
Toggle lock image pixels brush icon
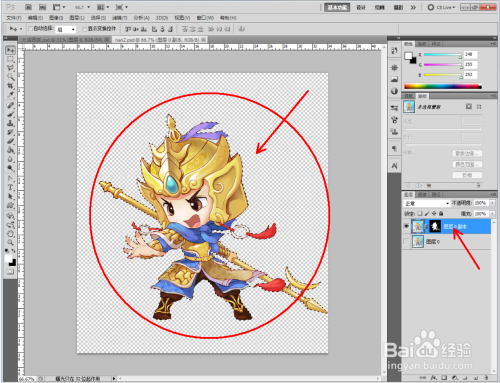pos(427,213)
